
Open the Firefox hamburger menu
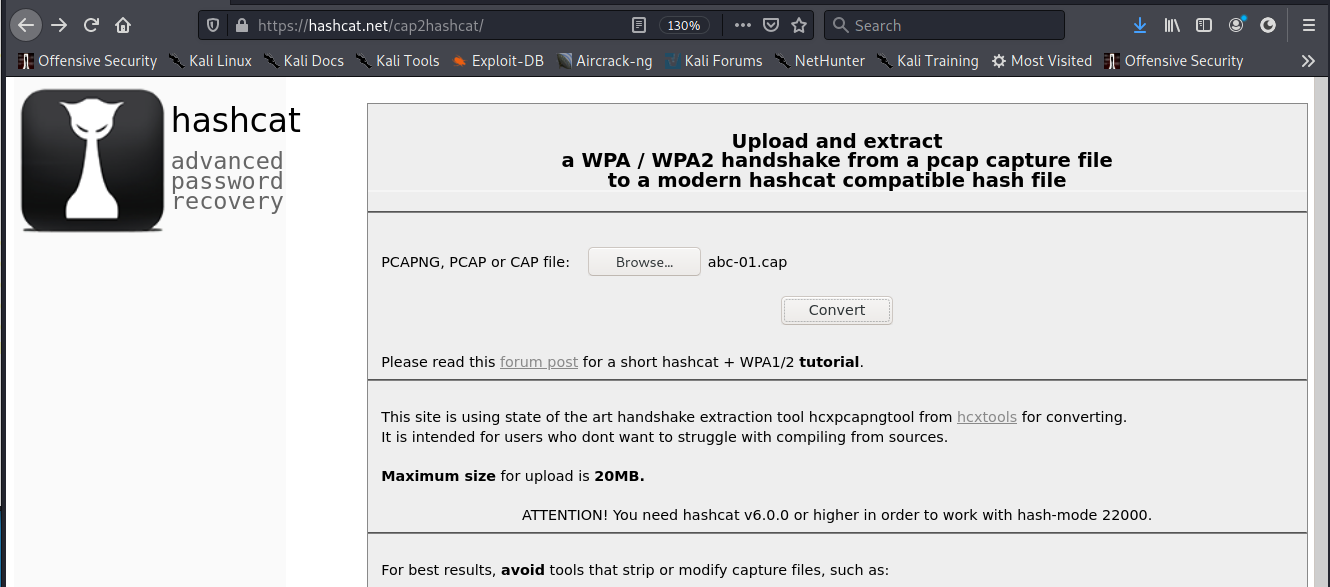[x=1309, y=25]
